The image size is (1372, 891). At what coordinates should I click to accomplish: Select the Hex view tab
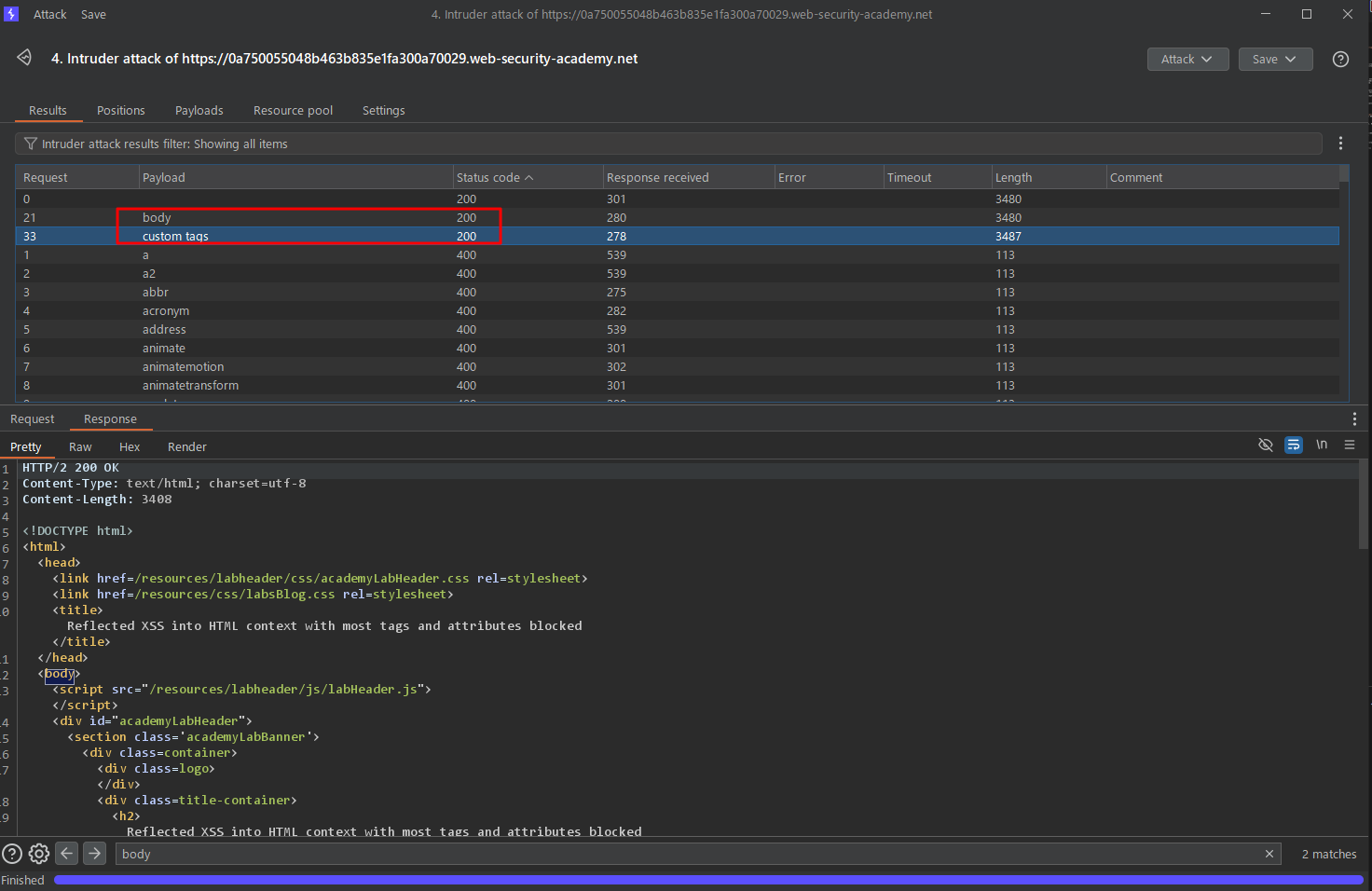pyautogui.click(x=130, y=447)
